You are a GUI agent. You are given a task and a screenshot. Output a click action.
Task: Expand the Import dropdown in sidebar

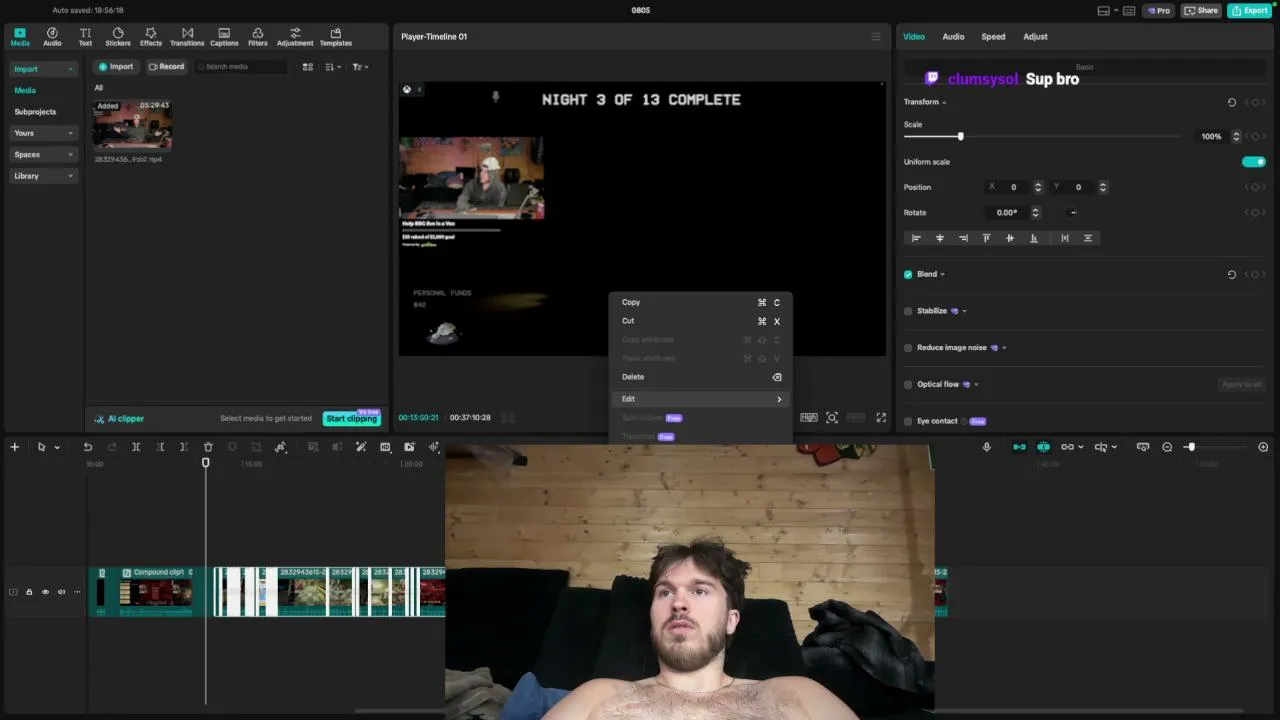click(x=43, y=69)
